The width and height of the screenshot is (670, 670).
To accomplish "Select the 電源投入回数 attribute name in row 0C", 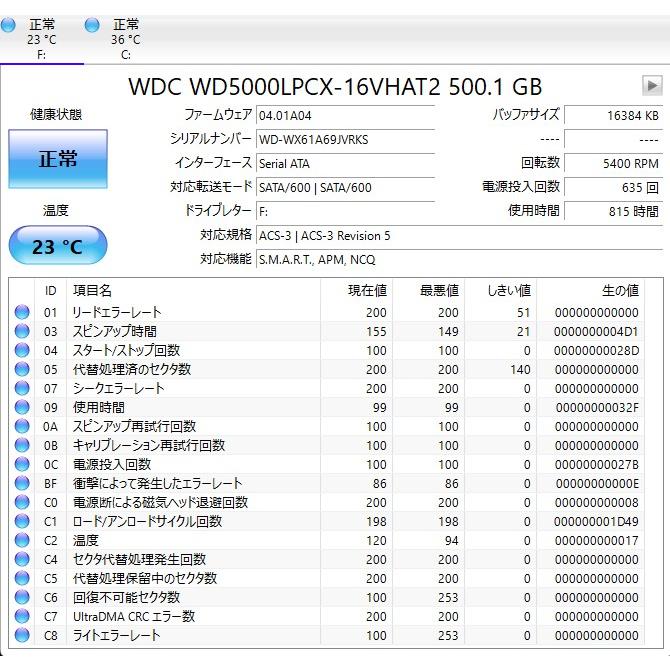I will pyautogui.click(x=112, y=464).
